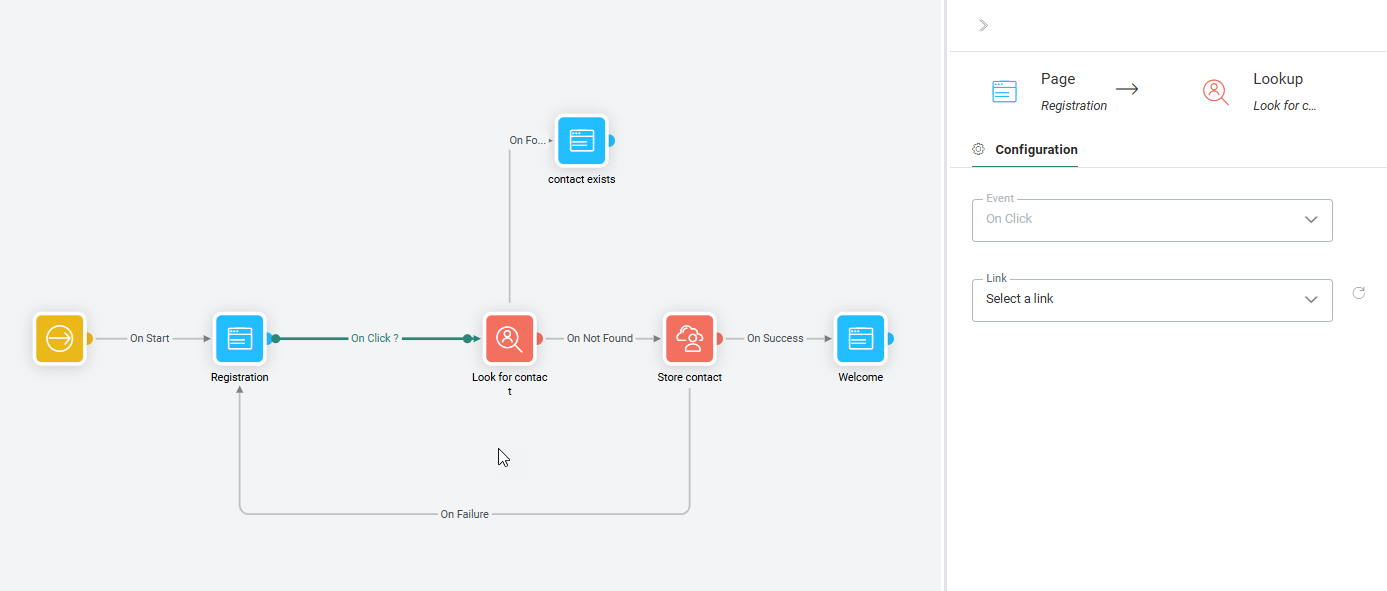Click output port on contact exists node
Screen dimensions: 1387x591
coord(611,141)
